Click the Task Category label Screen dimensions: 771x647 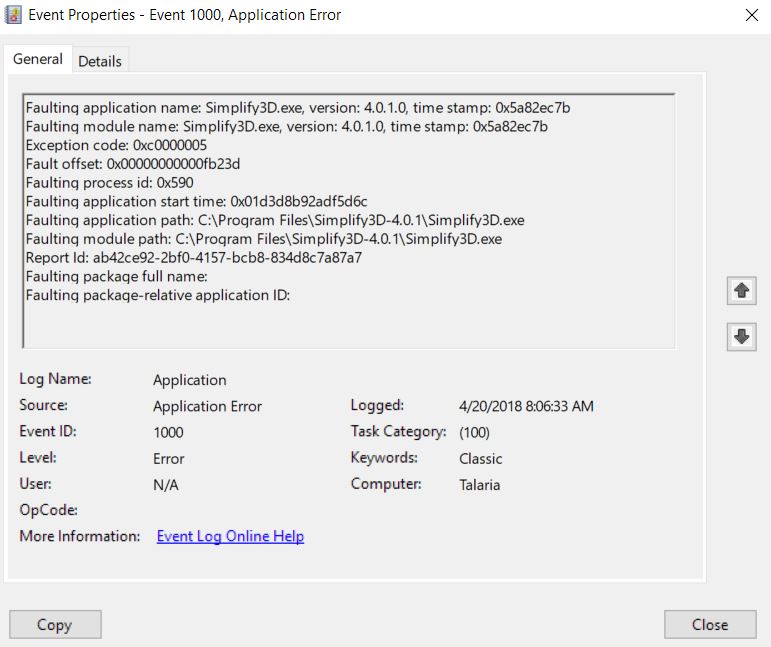pyautogui.click(x=399, y=431)
